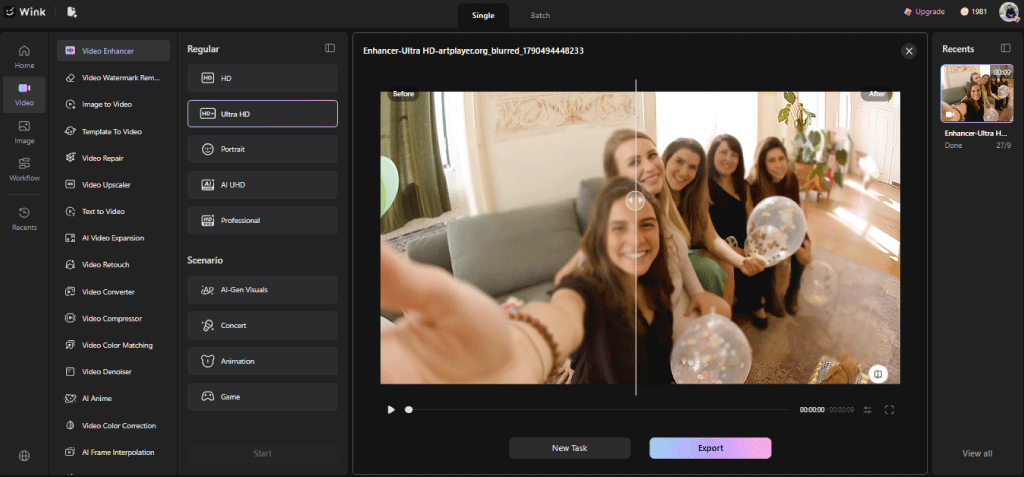Viewport: 1024px width, 477px height.
Task: Select Video Watermark Remover tool
Action: click(114, 78)
